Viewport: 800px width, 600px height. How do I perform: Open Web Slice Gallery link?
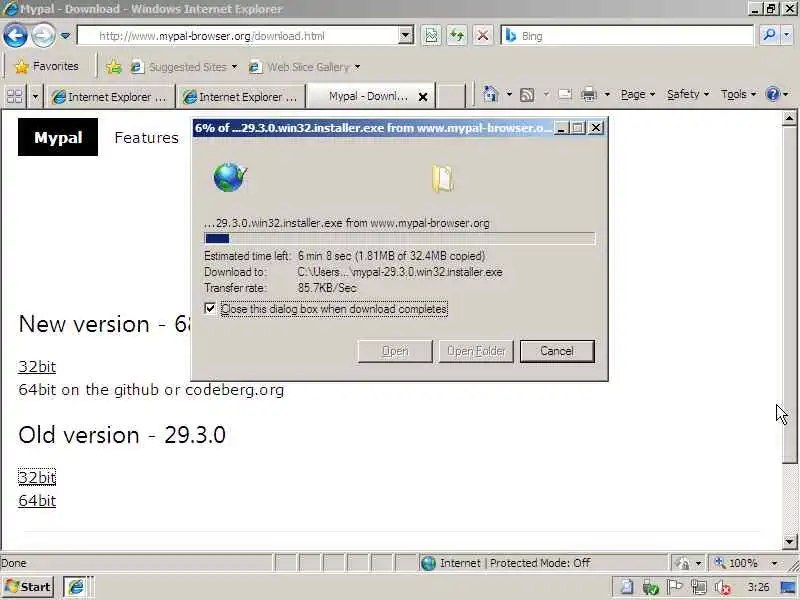[x=304, y=67]
